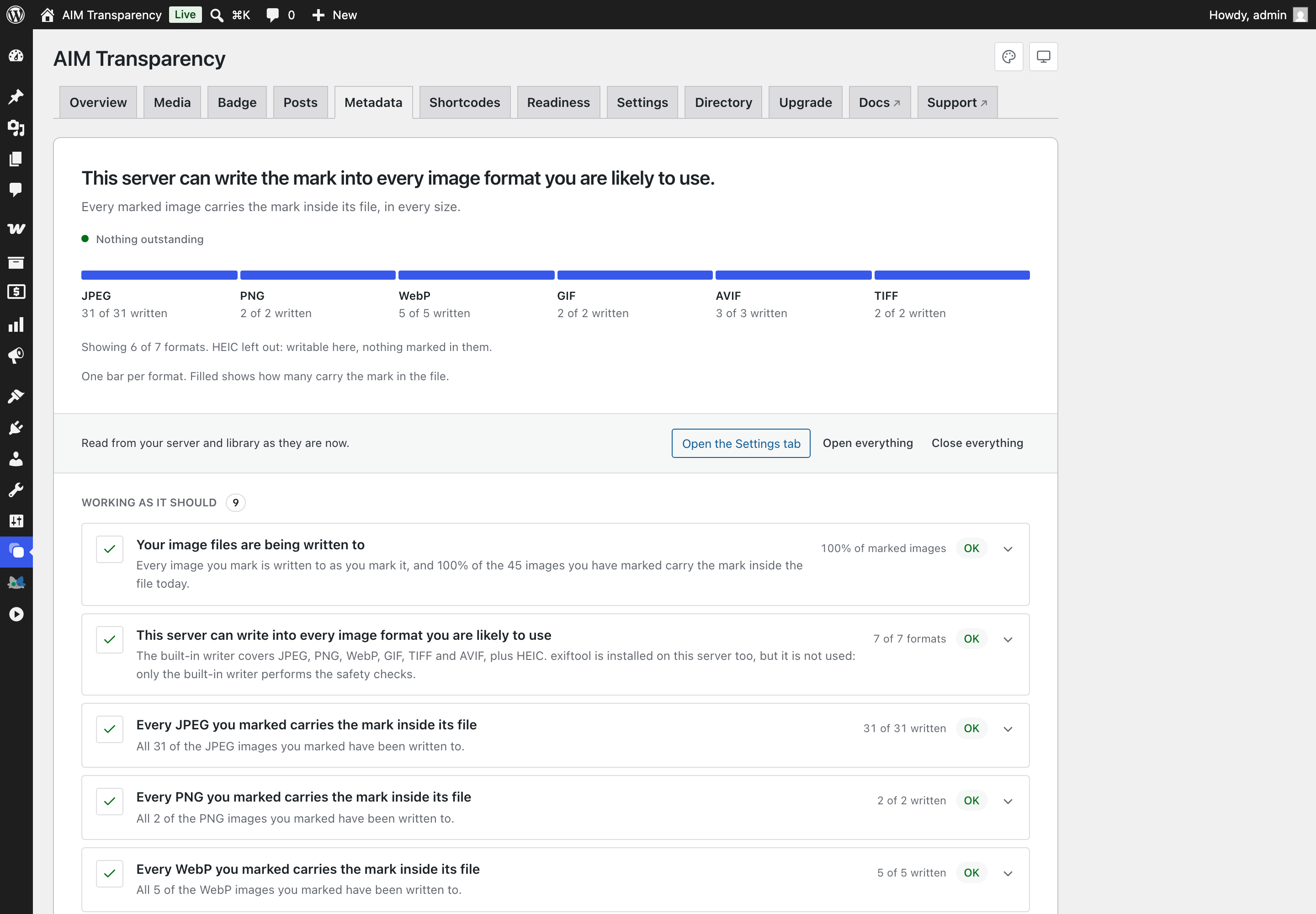1316x914 pixels.
Task: Click the green Live badge
Action: coord(185,14)
